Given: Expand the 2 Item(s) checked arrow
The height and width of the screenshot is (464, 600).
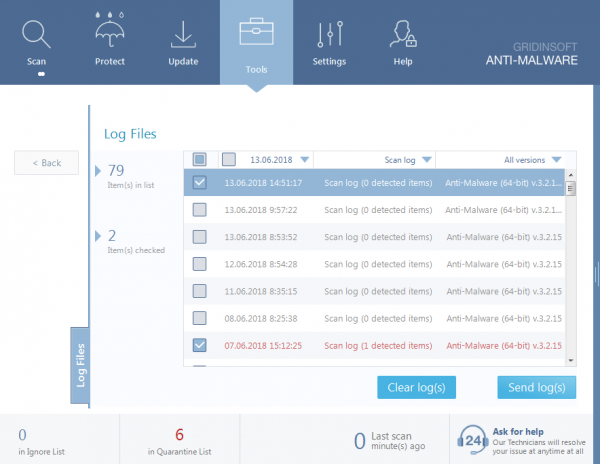Looking at the screenshot, I should (x=98, y=236).
